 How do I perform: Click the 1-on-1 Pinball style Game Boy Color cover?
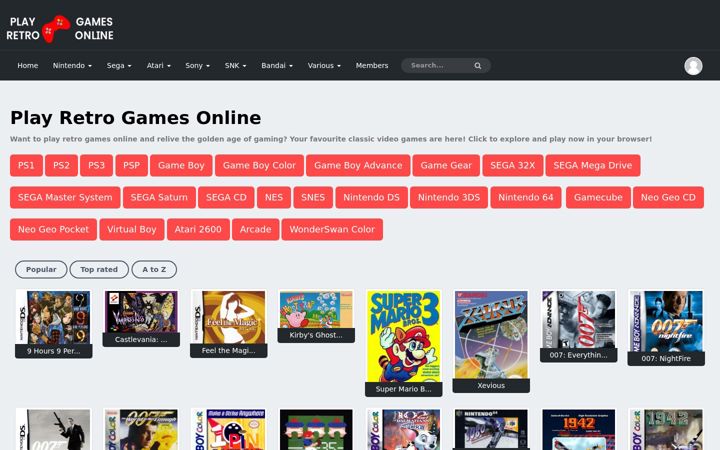[229, 429]
